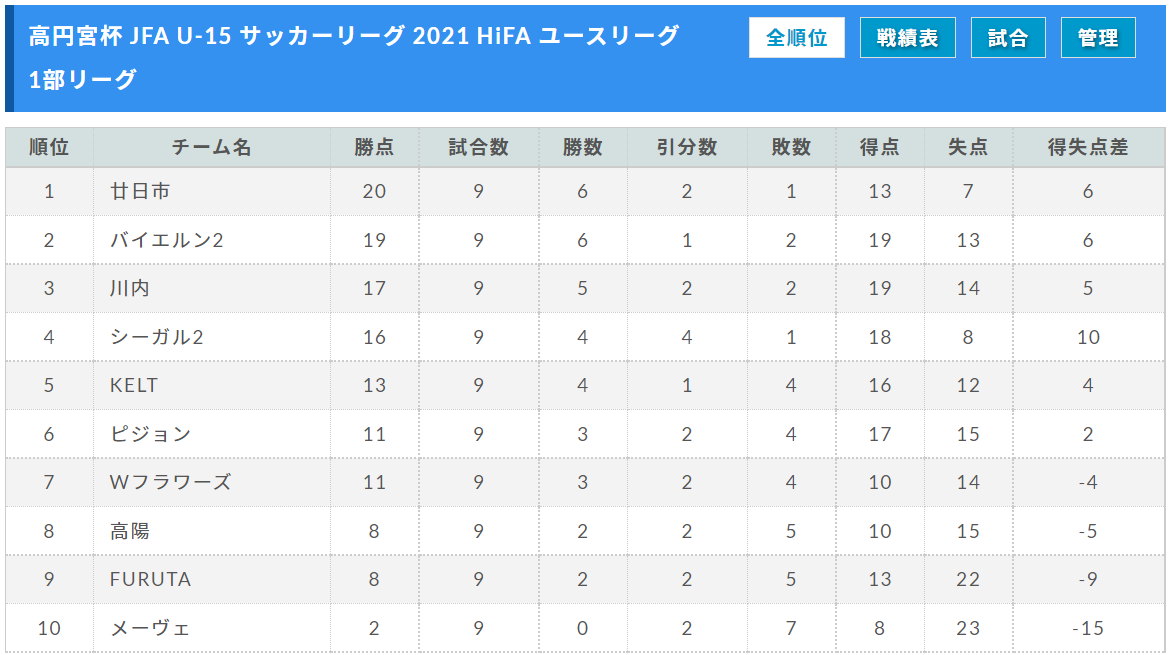Select the バイエルン2 team name
The height and width of the screenshot is (655, 1172).
pyautogui.click(x=167, y=240)
